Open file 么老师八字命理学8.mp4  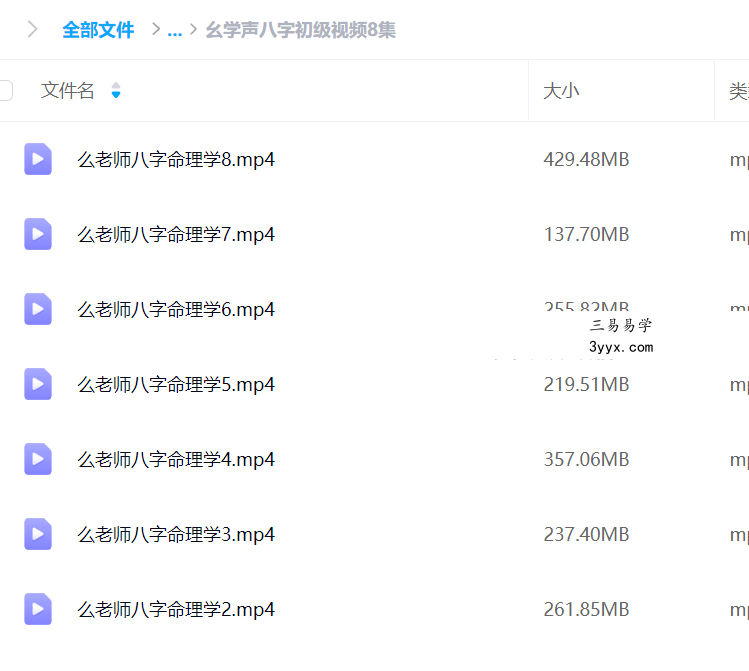coord(176,160)
